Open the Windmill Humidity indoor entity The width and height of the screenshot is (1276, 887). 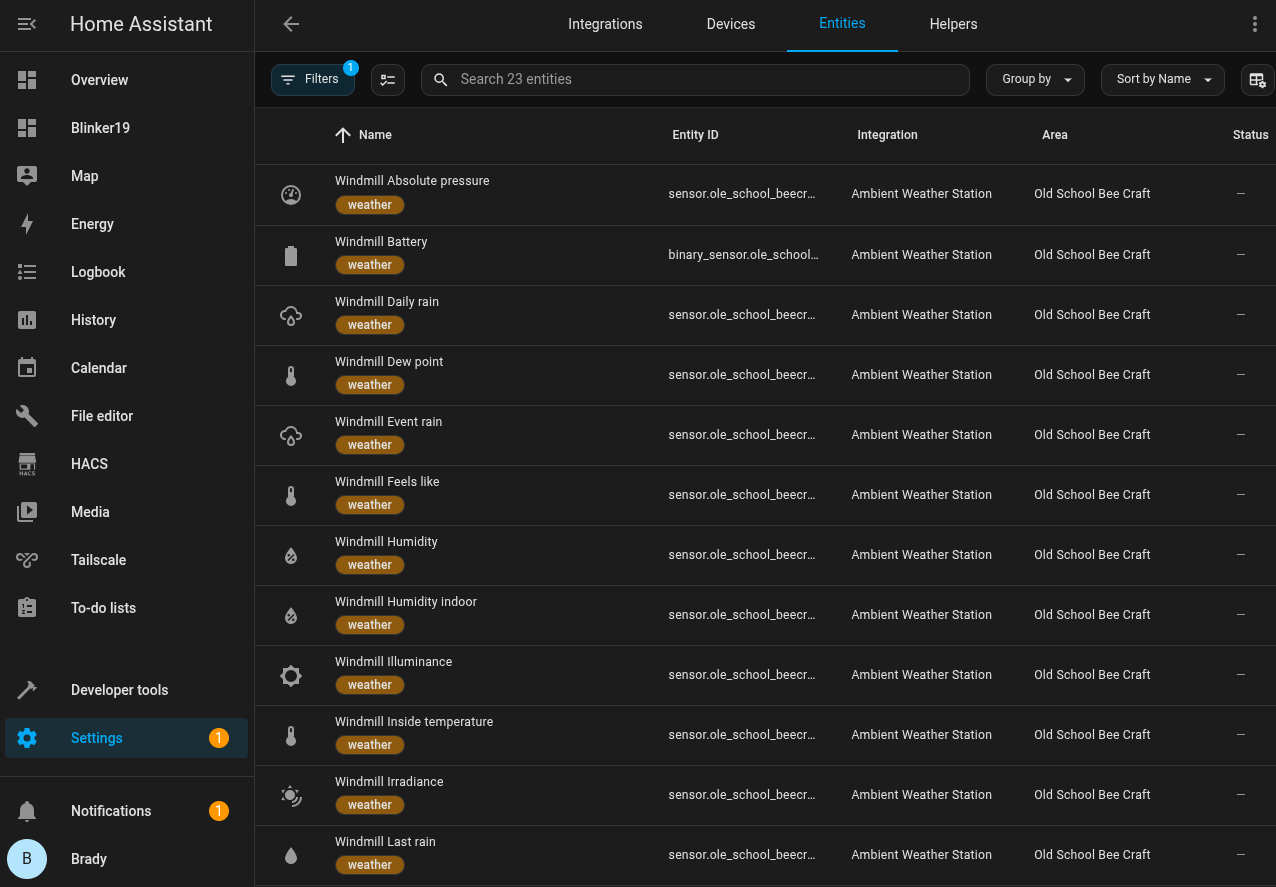pyautogui.click(x=406, y=602)
